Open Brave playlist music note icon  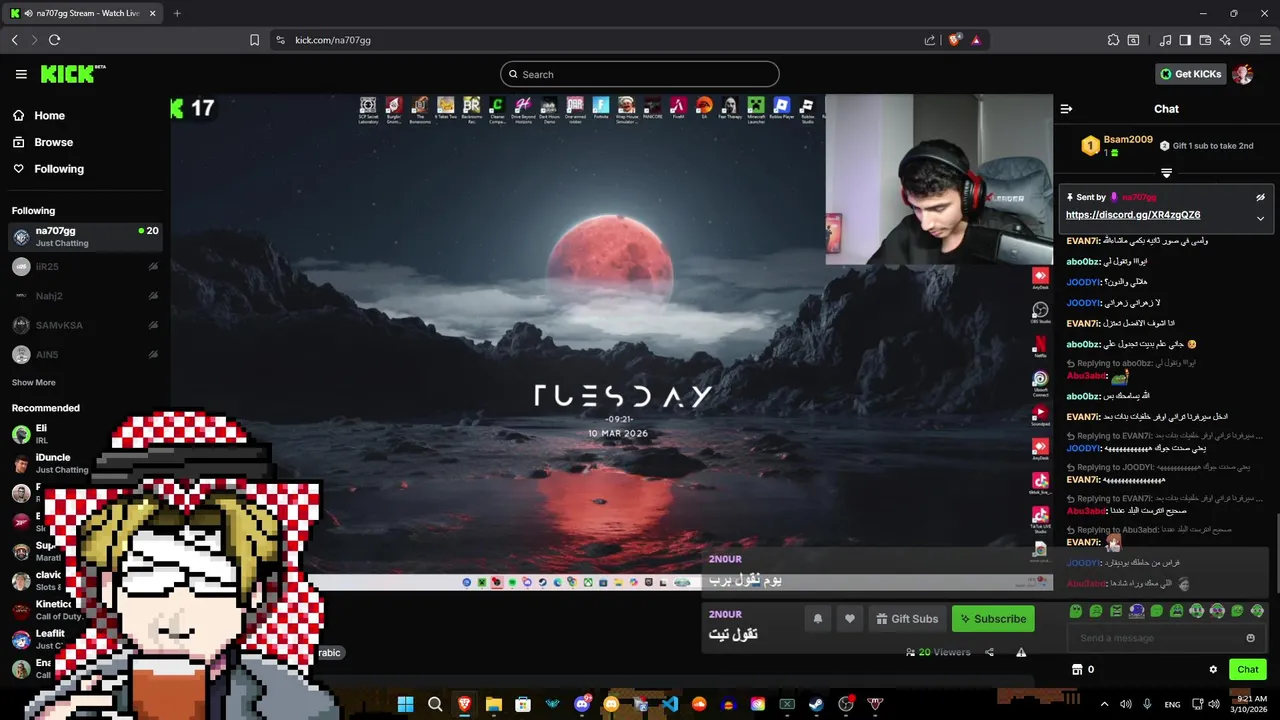(1165, 40)
